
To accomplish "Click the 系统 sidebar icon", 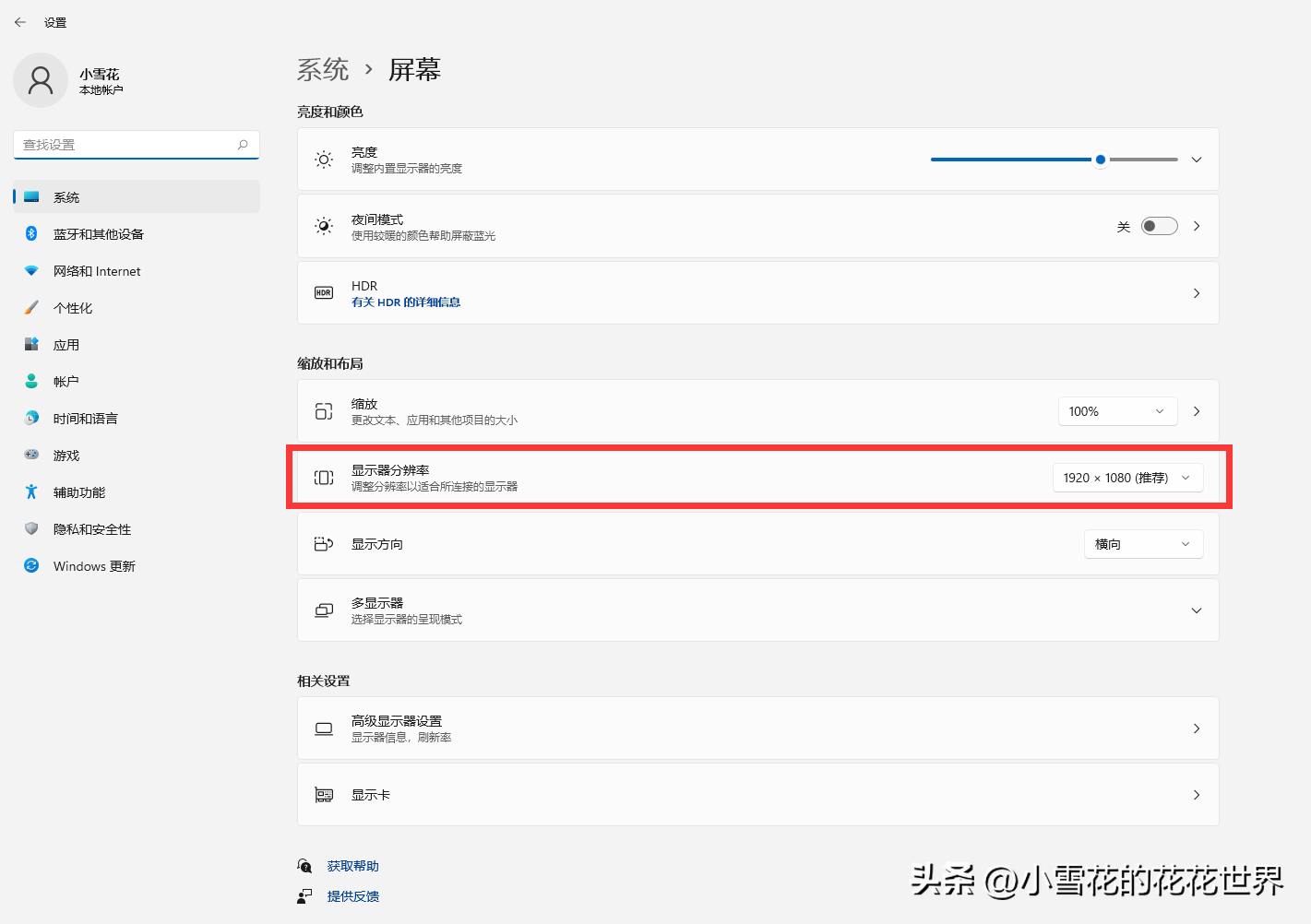I will pyautogui.click(x=31, y=197).
